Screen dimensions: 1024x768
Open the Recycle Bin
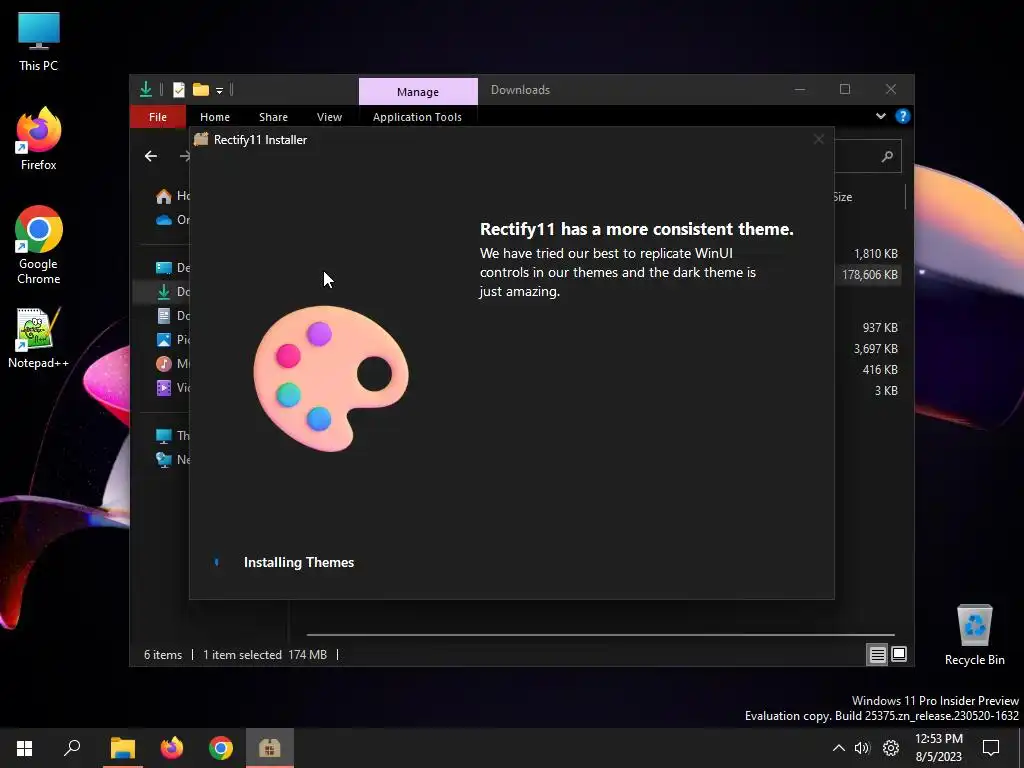[974, 635]
